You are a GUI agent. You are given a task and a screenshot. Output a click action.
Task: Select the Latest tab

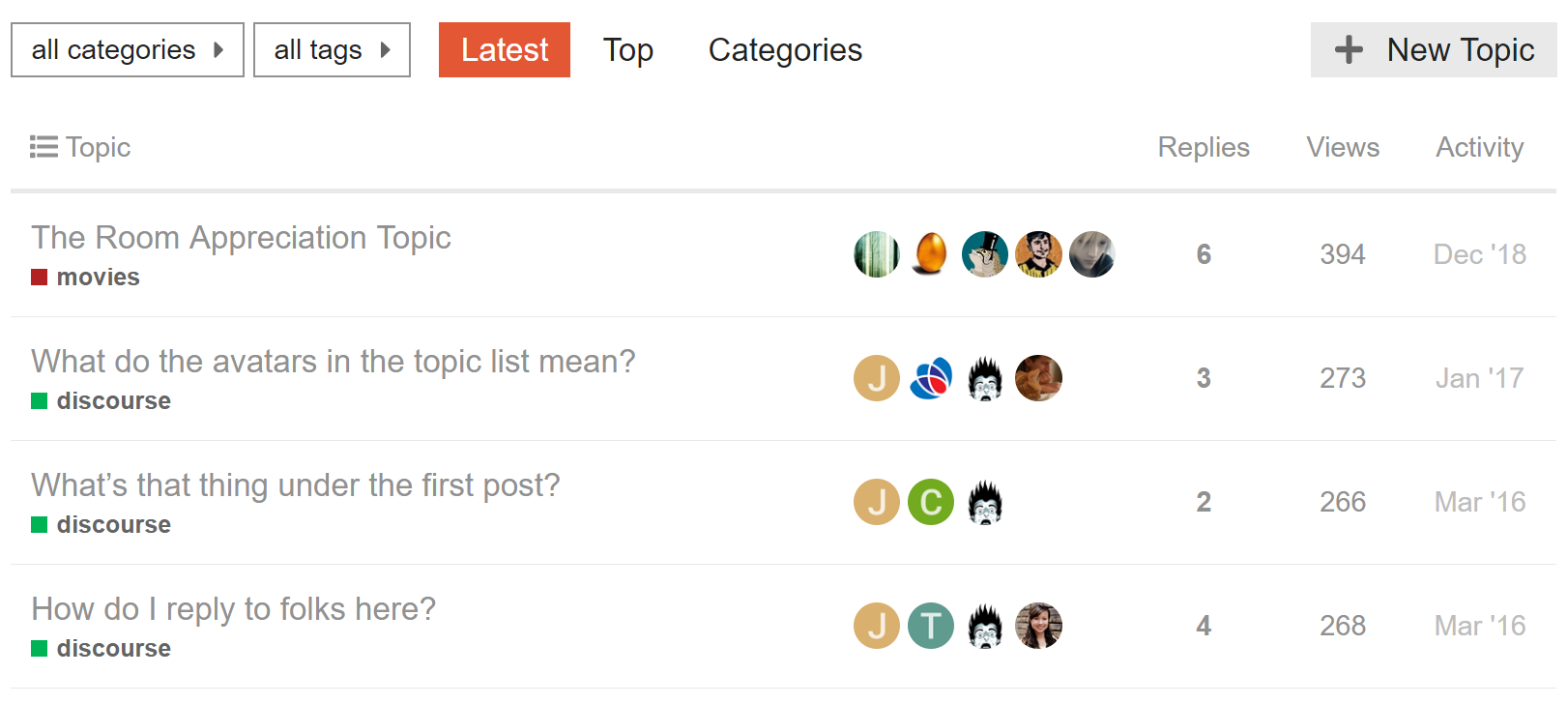(504, 49)
